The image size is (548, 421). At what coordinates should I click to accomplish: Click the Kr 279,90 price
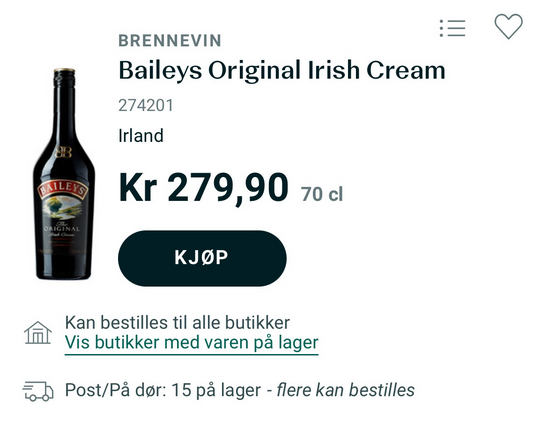203,188
